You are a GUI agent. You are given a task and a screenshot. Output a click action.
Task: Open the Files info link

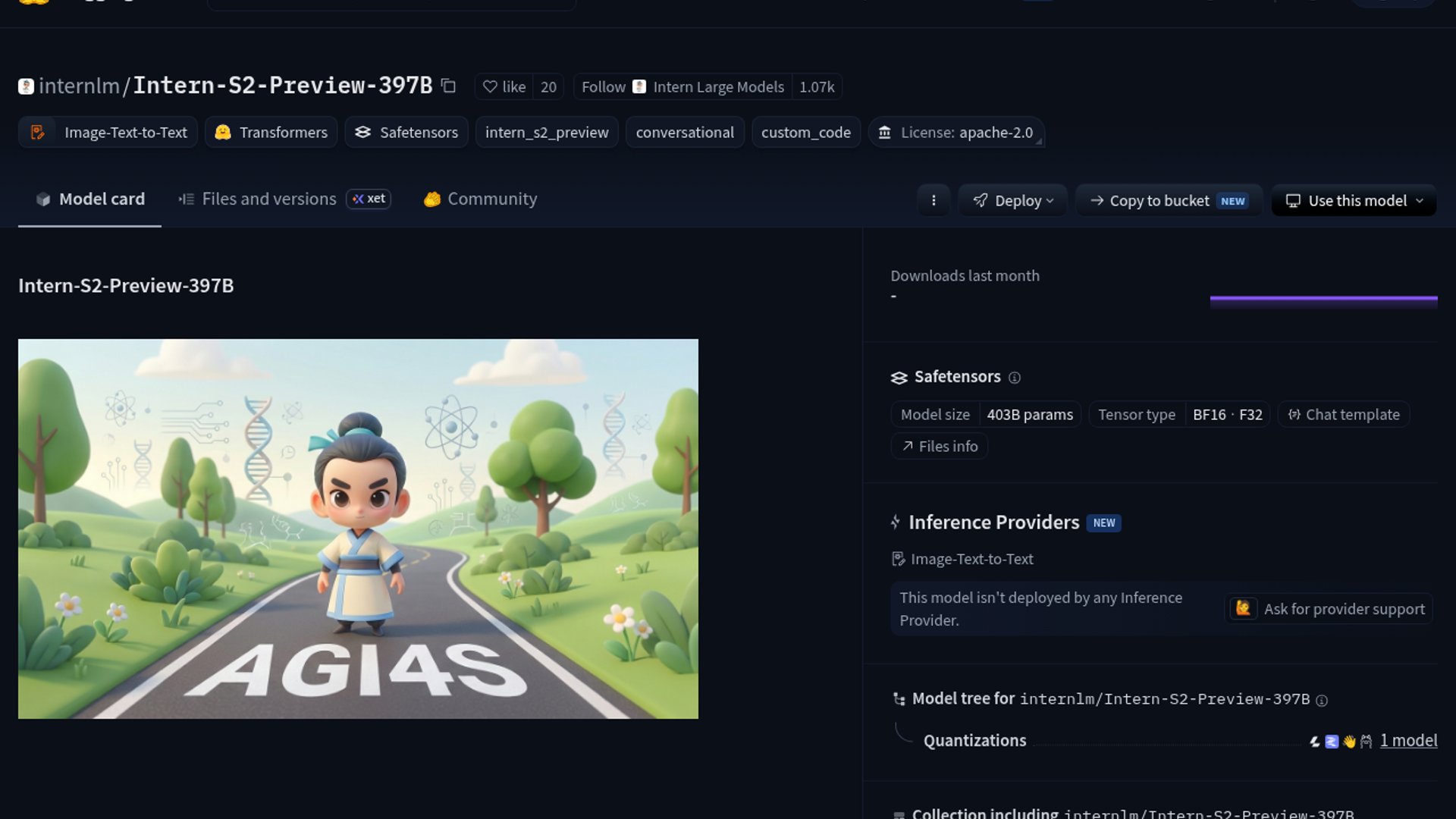tap(940, 446)
